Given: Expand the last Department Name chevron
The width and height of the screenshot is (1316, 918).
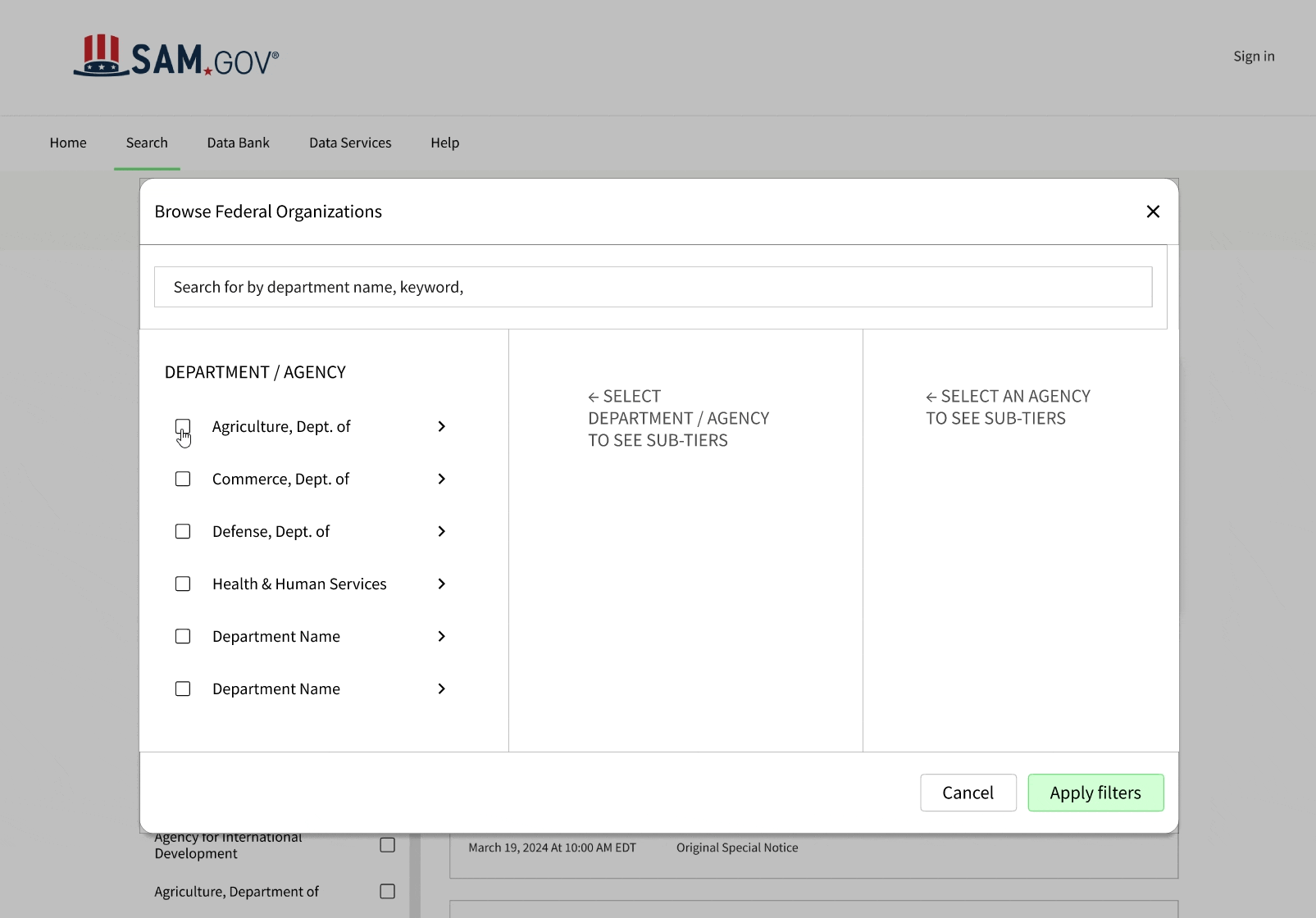Looking at the screenshot, I should tap(441, 688).
